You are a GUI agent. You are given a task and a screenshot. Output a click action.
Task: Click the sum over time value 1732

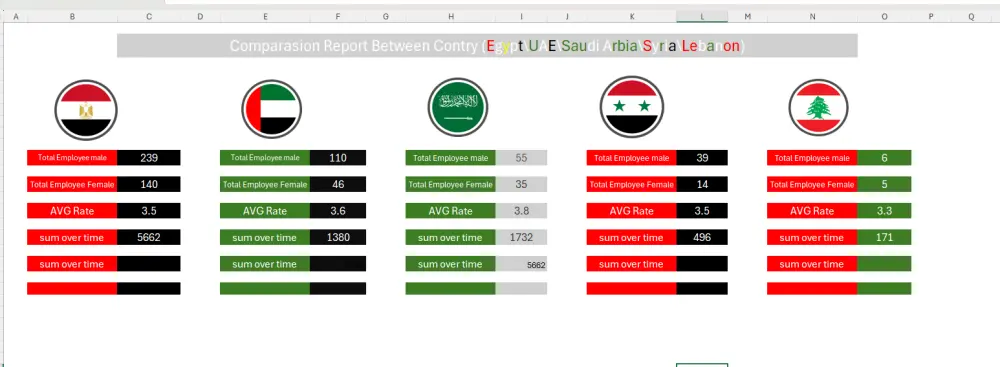tap(521, 237)
